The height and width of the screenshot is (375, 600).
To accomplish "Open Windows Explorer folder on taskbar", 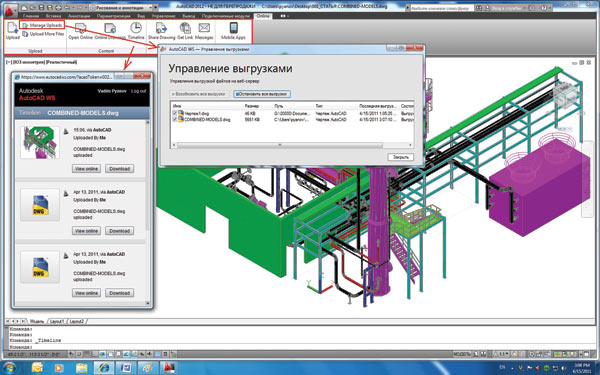I will [x=81, y=368].
